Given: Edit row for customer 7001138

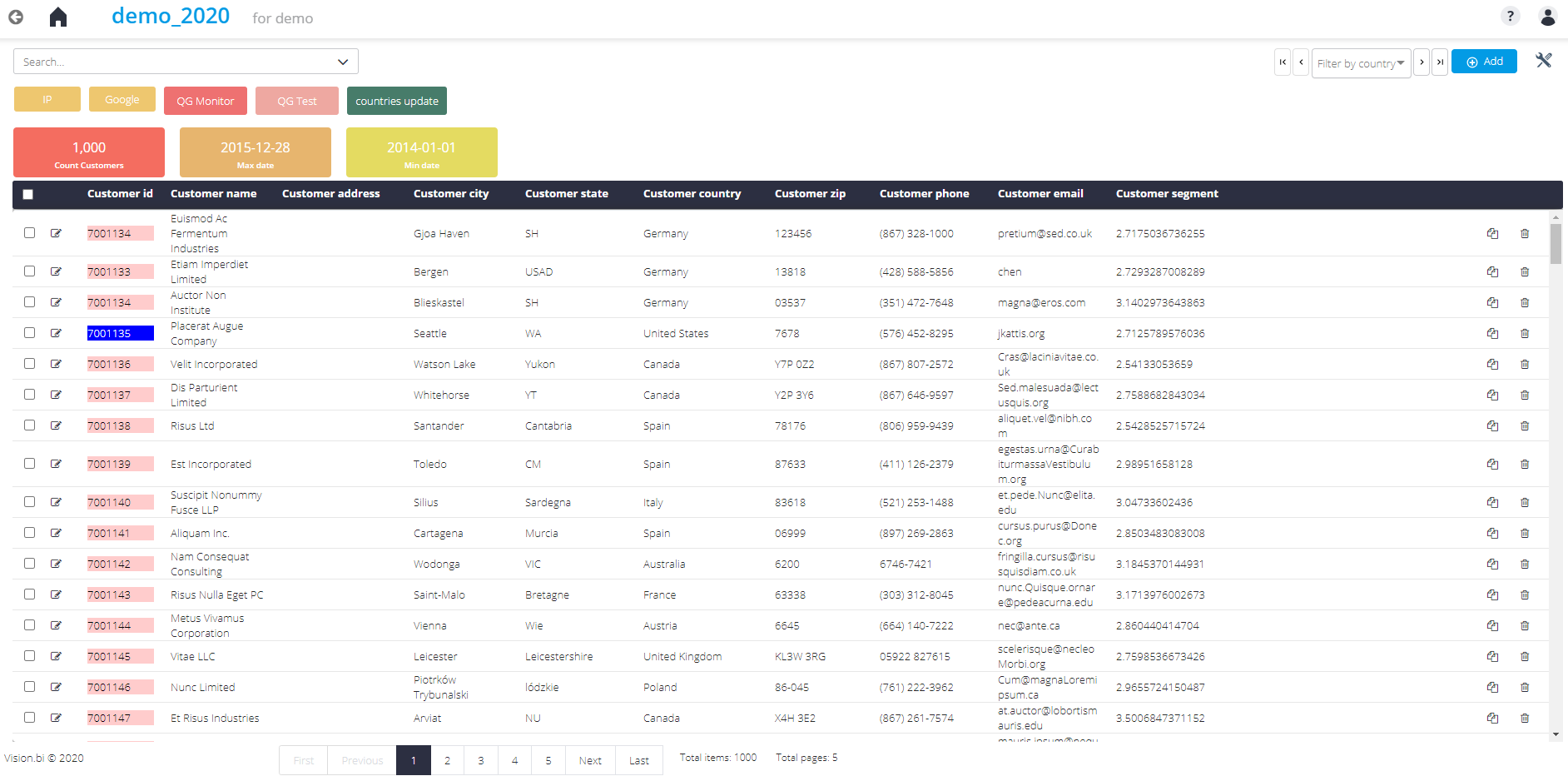Looking at the screenshot, I should pyautogui.click(x=56, y=425).
